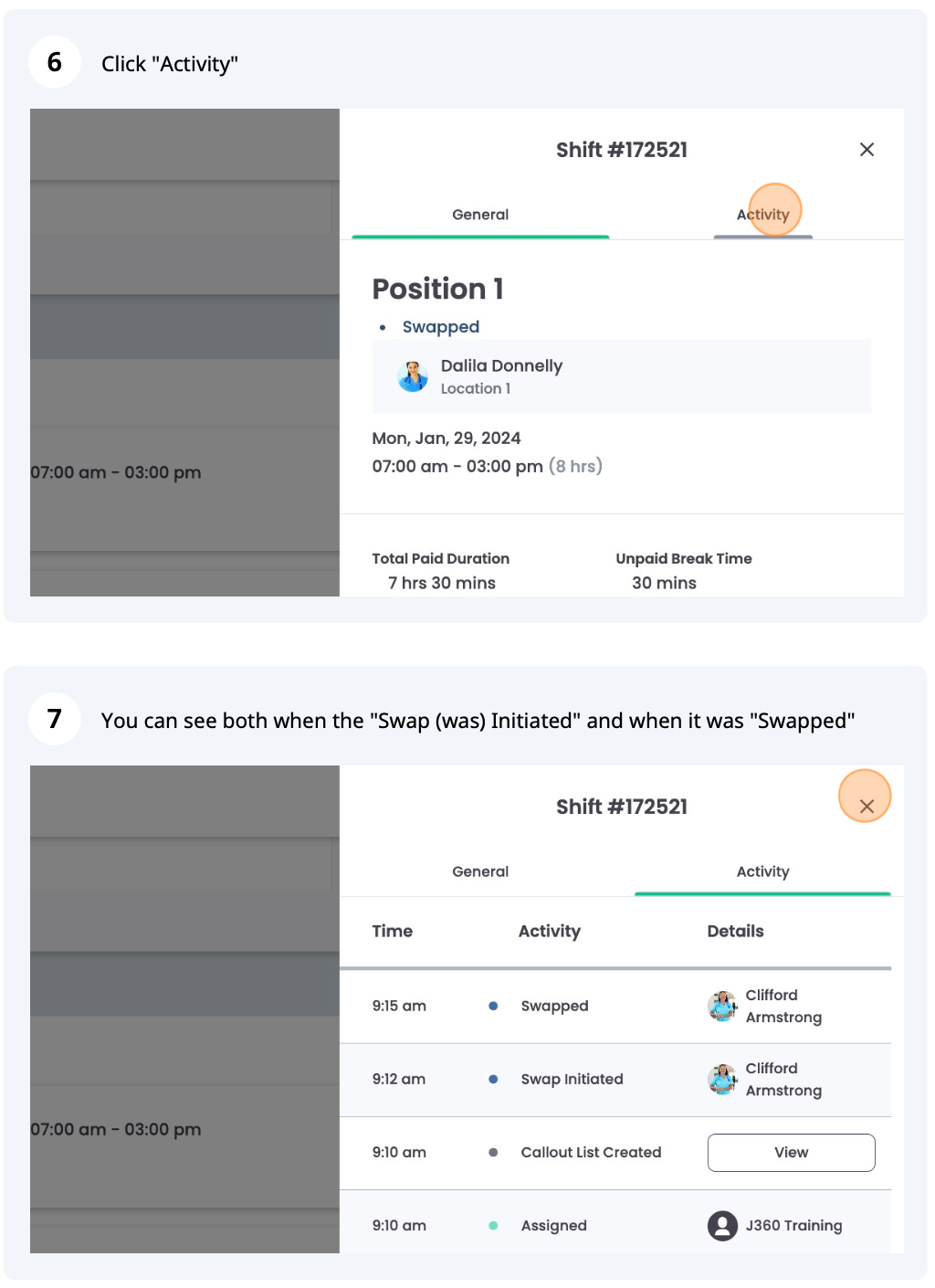The image size is (935, 1288).
Task: Click the Details column header
Action: 735,931
